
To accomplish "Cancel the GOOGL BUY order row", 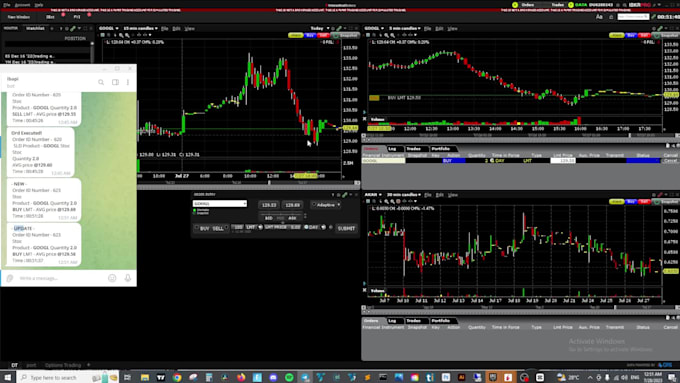I will pyautogui.click(x=670, y=161).
